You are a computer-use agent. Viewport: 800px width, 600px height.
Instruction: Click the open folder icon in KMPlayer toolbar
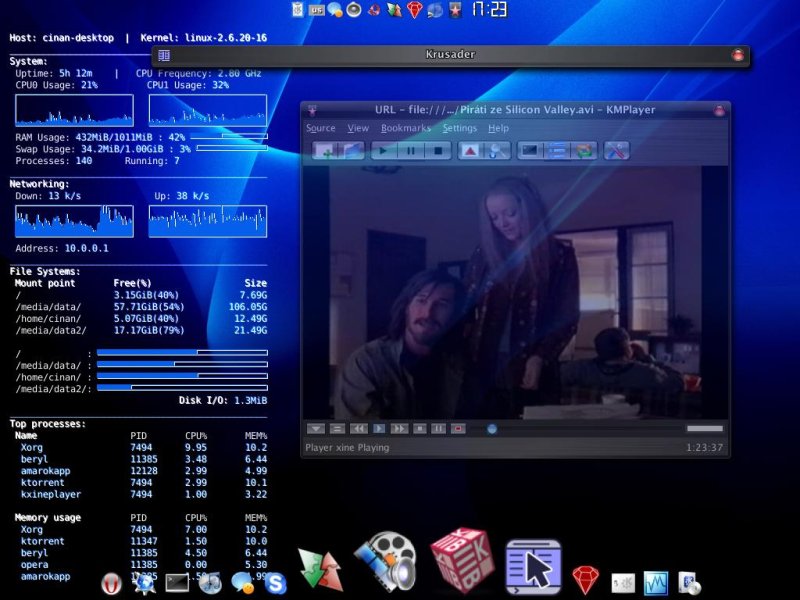[x=352, y=151]
